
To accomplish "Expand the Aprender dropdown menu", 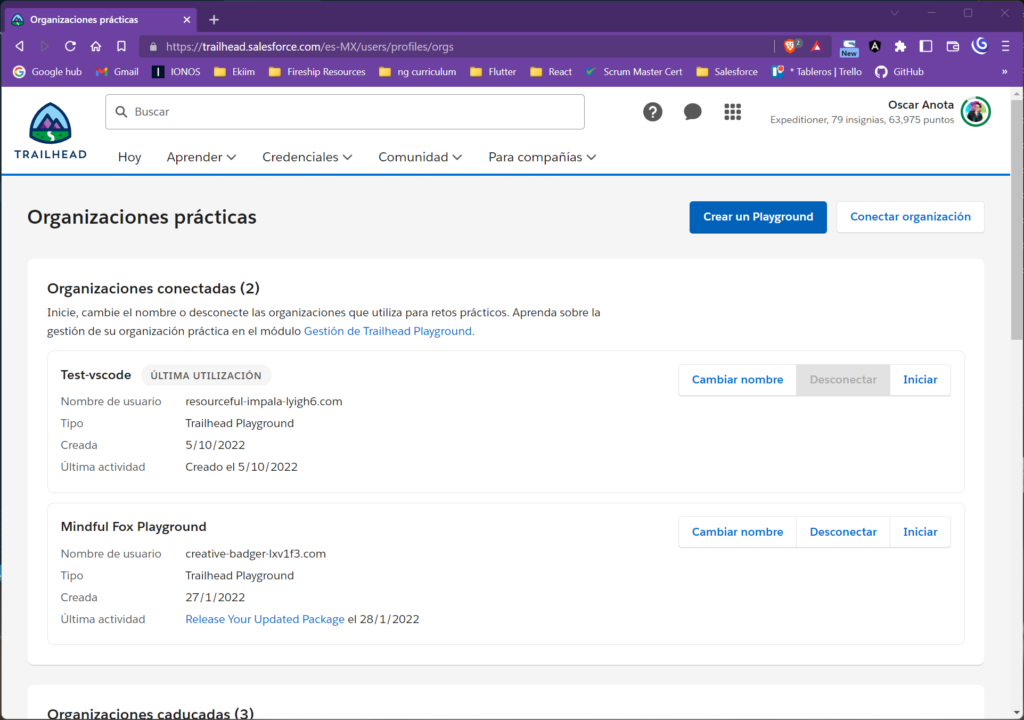I will pos(201,157).
